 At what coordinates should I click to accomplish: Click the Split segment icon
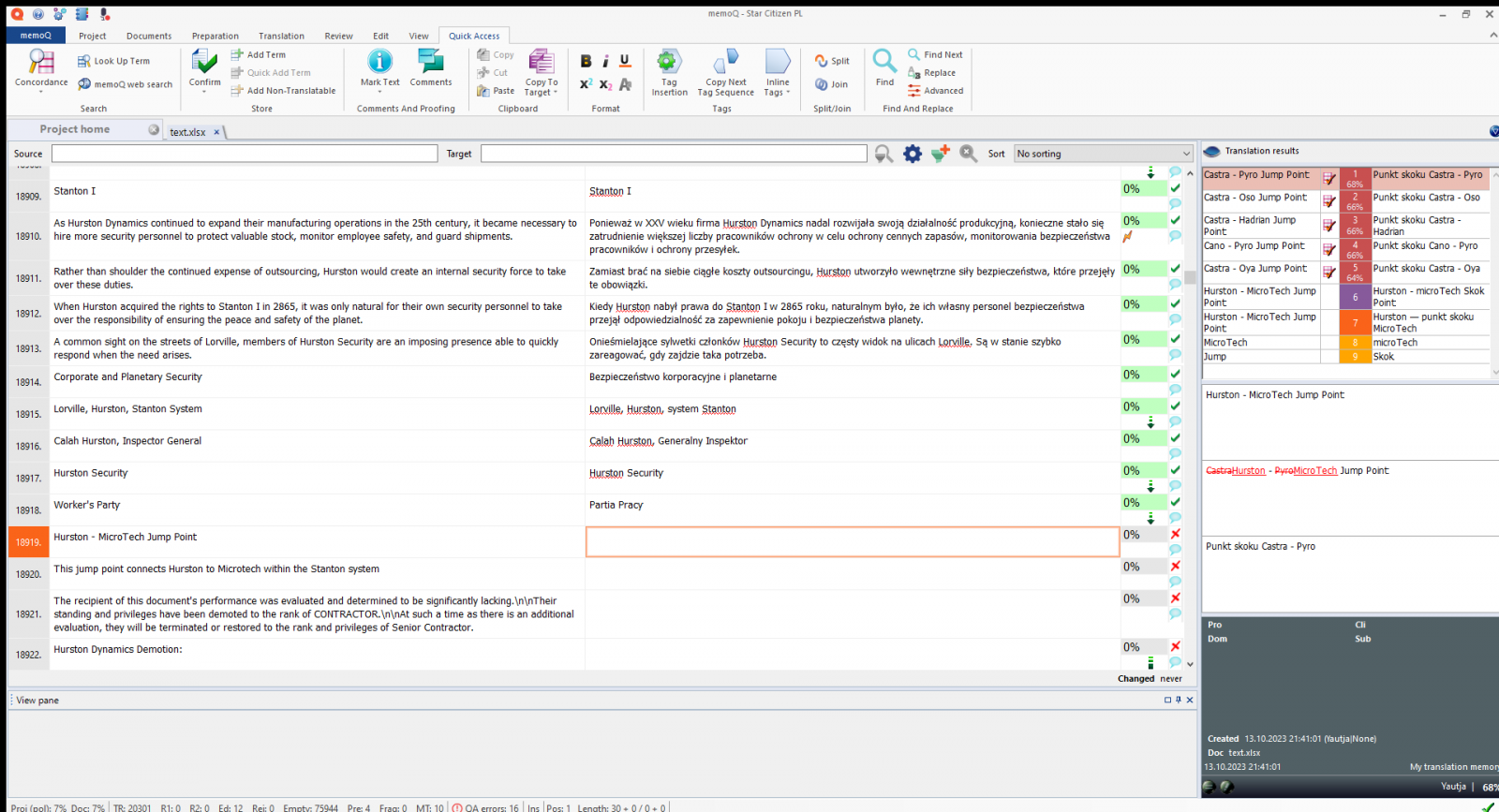click(831, 61)
